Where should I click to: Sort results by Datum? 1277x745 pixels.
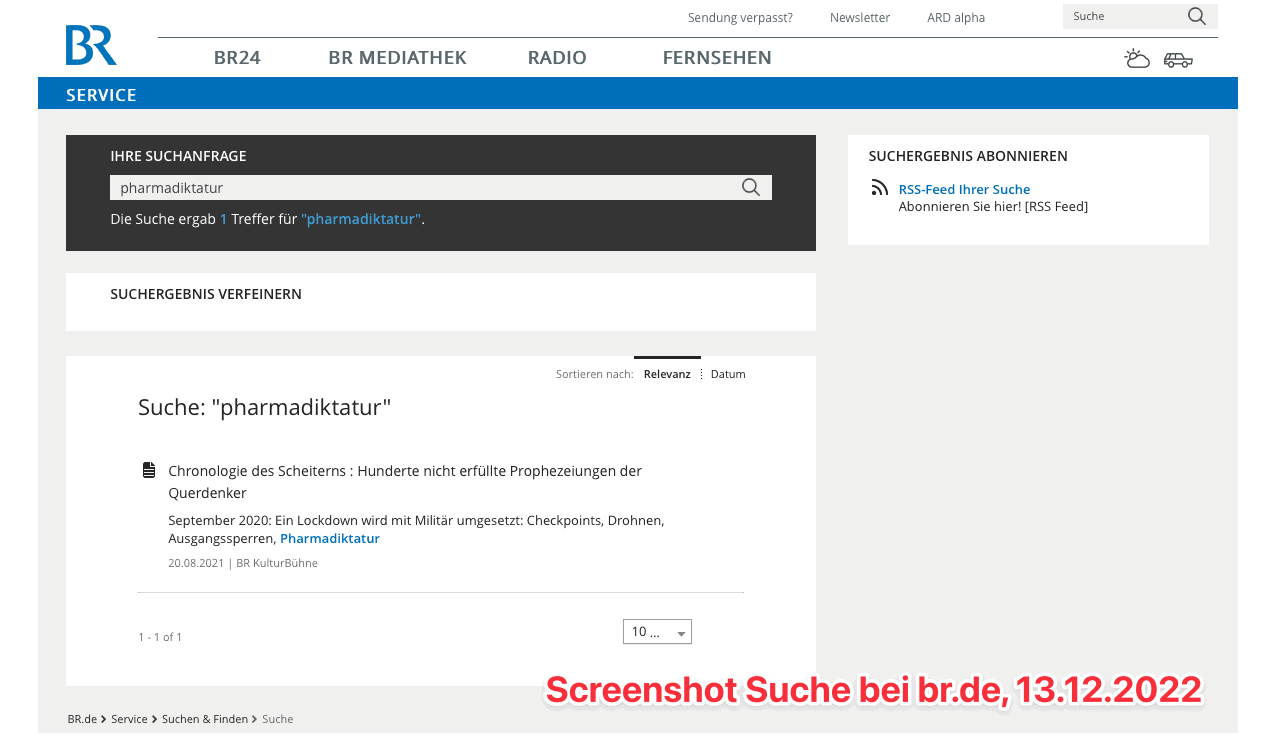pos(728,374)
